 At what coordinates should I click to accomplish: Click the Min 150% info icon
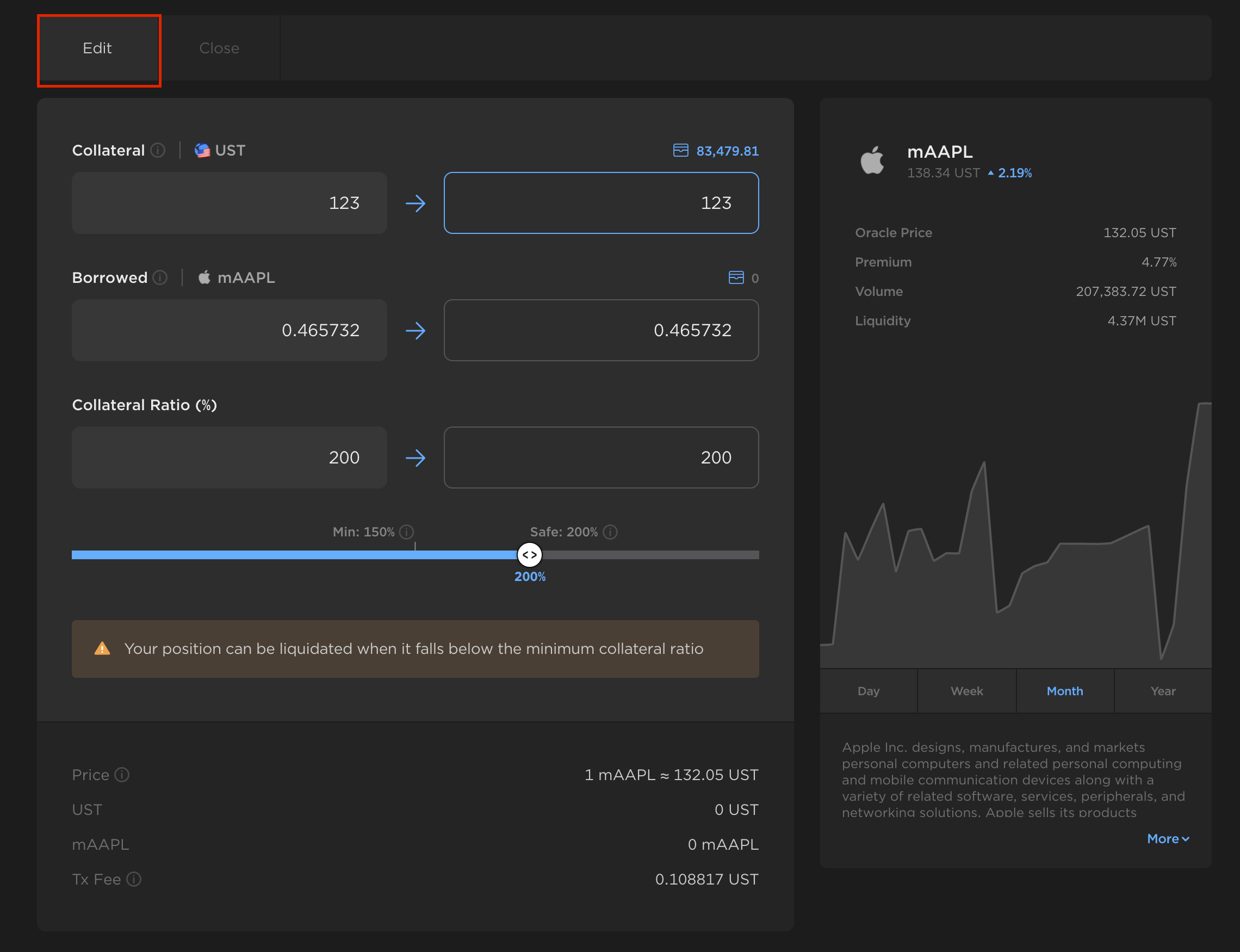(x=406, y=531)
